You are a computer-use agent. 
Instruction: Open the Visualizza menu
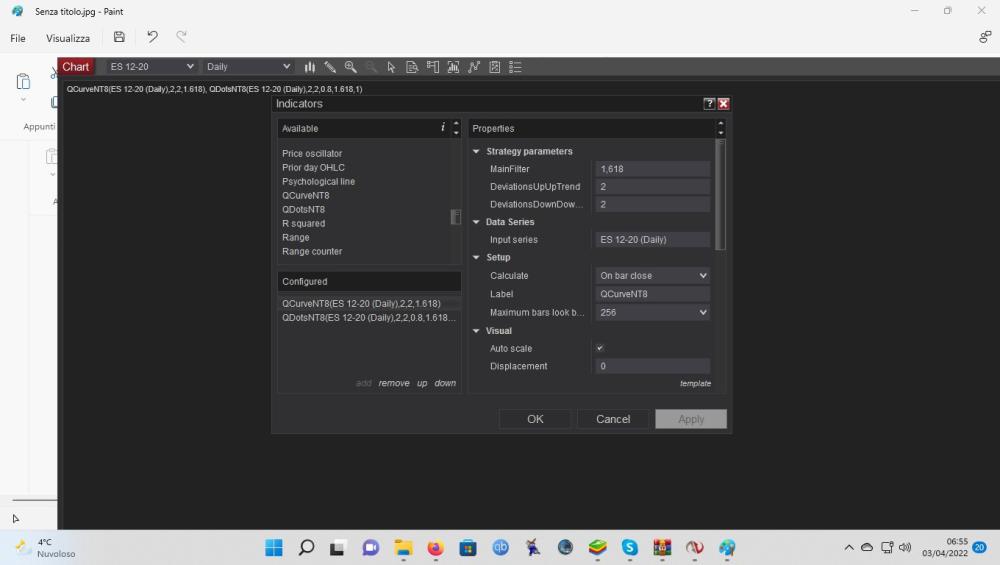click(x=68, y=38)
